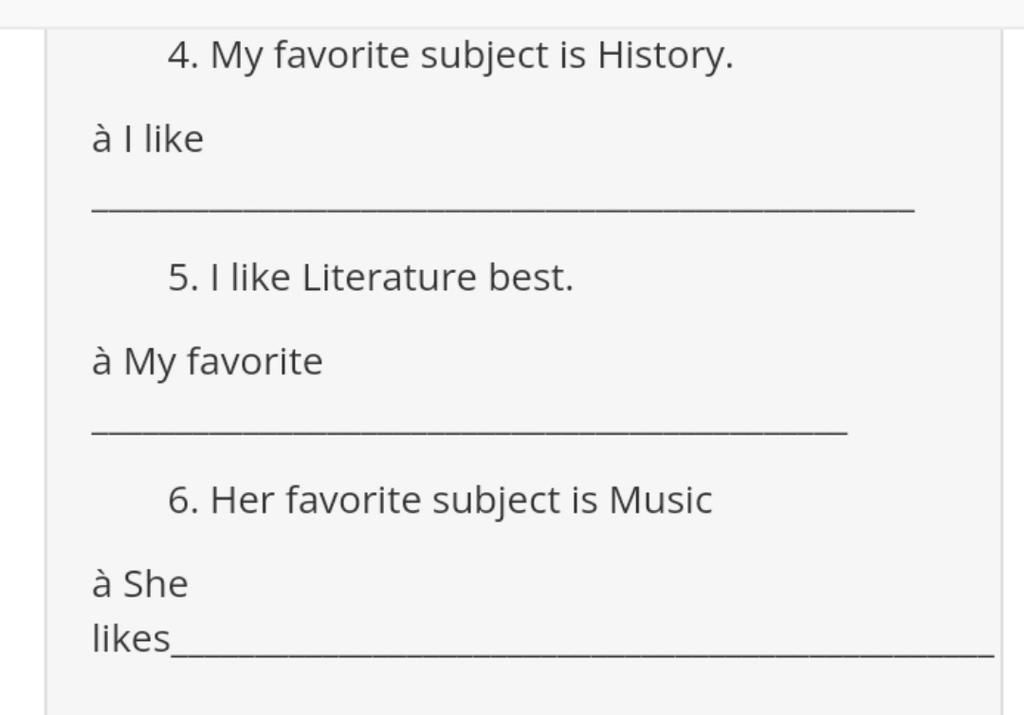Click the blank answer line under "I like"
Image resolution: width=1024 pixels, height=715 pixels.
click(x=503, y=210)
